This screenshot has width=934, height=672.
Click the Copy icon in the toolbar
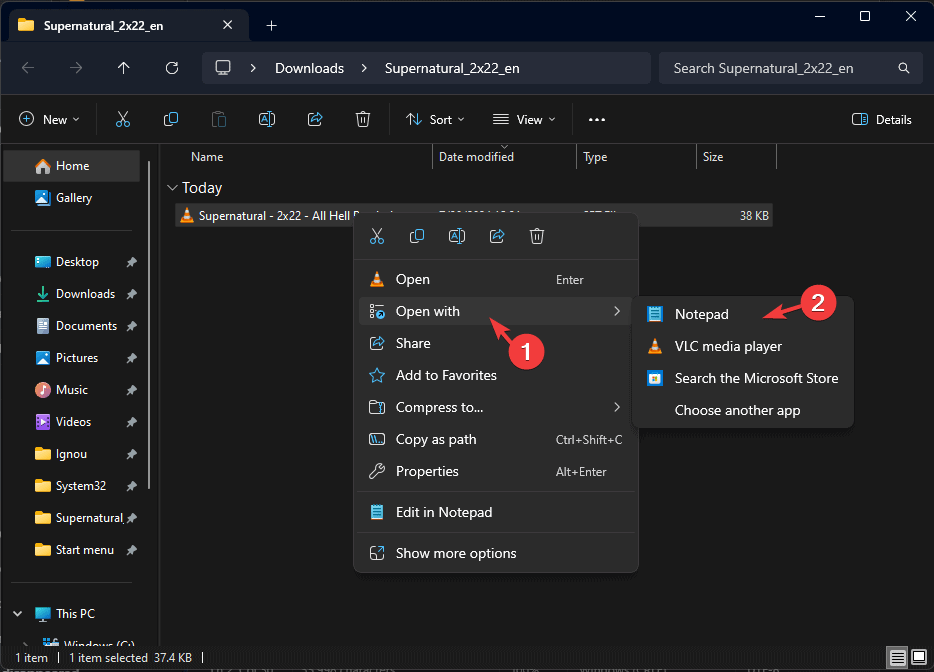point(171,119)
